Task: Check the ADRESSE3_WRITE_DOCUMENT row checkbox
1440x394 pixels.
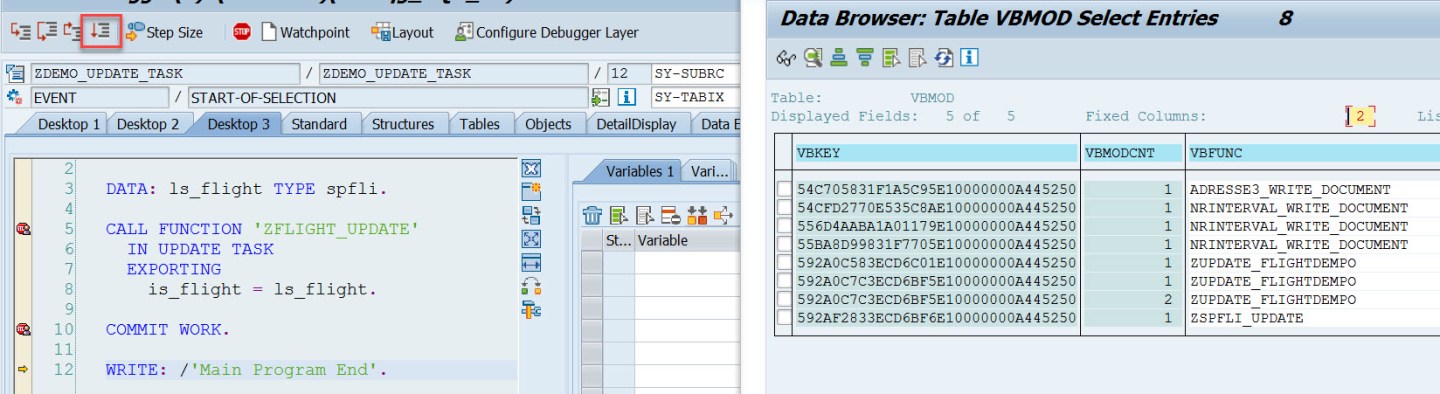Action: [784, 189]
